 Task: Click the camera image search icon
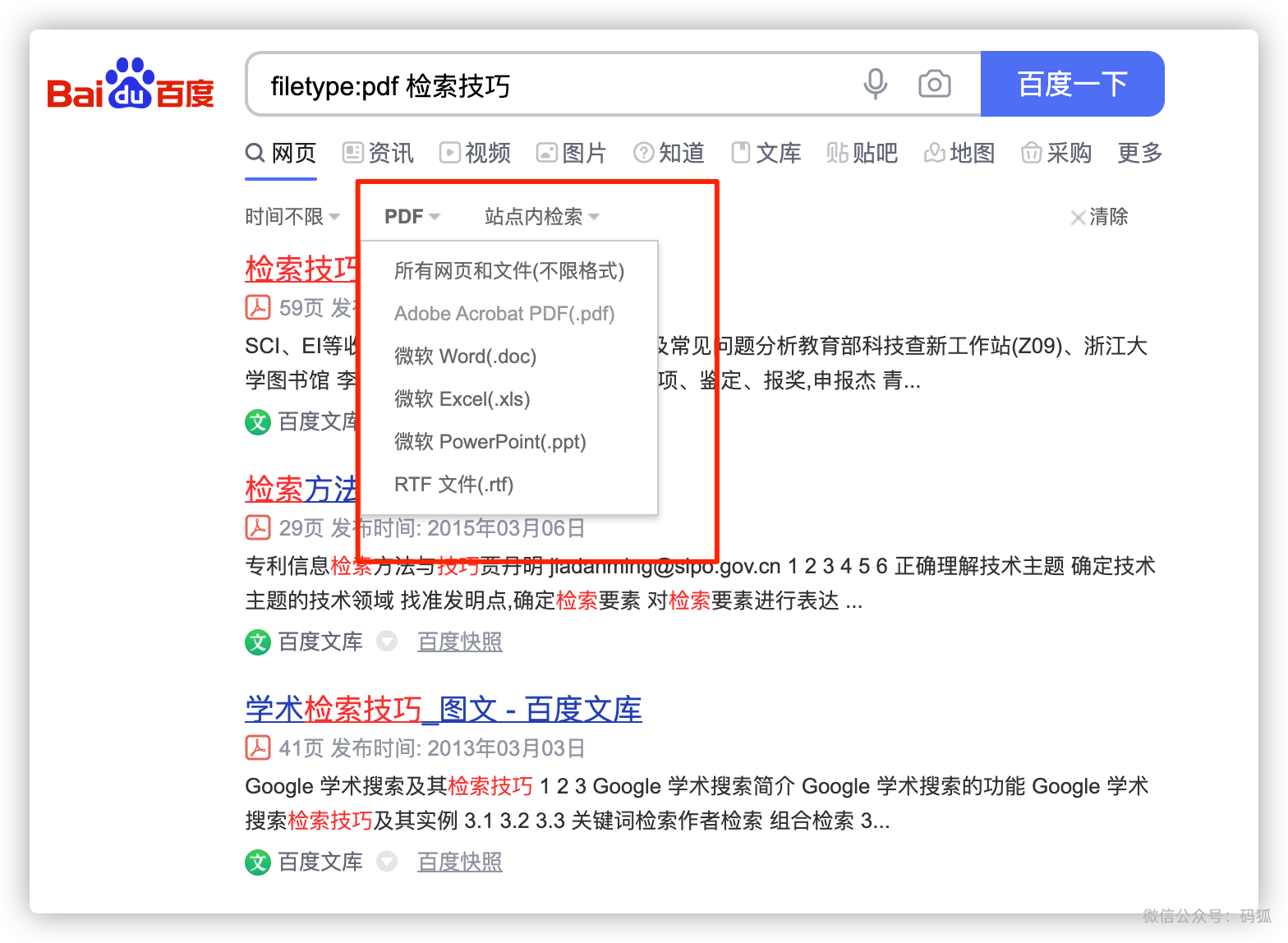point(935,84)
